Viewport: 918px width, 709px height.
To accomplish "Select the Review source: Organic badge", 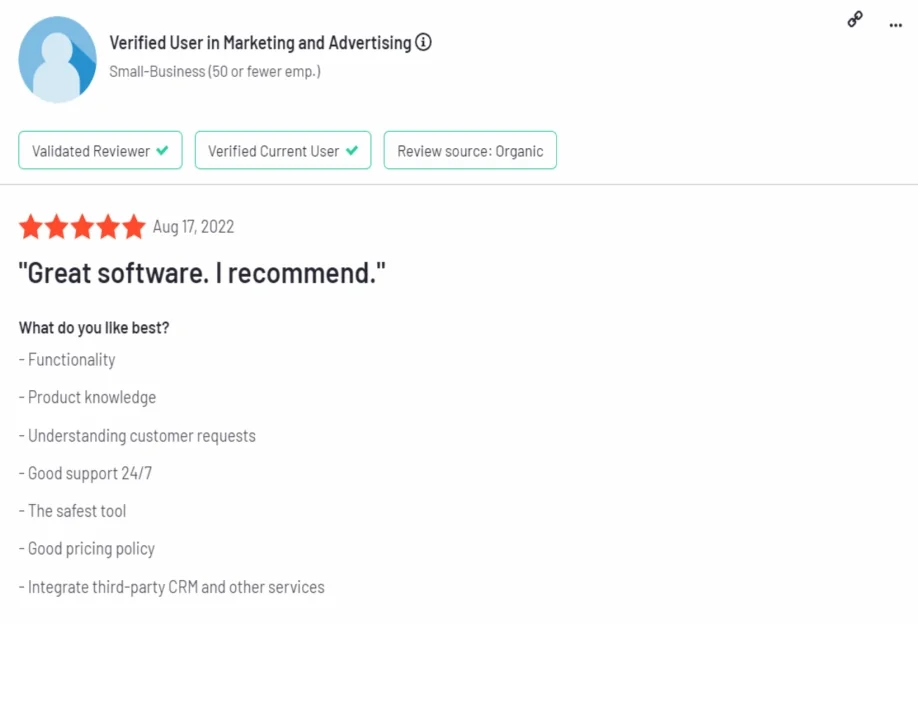I will tap(470, 151).
